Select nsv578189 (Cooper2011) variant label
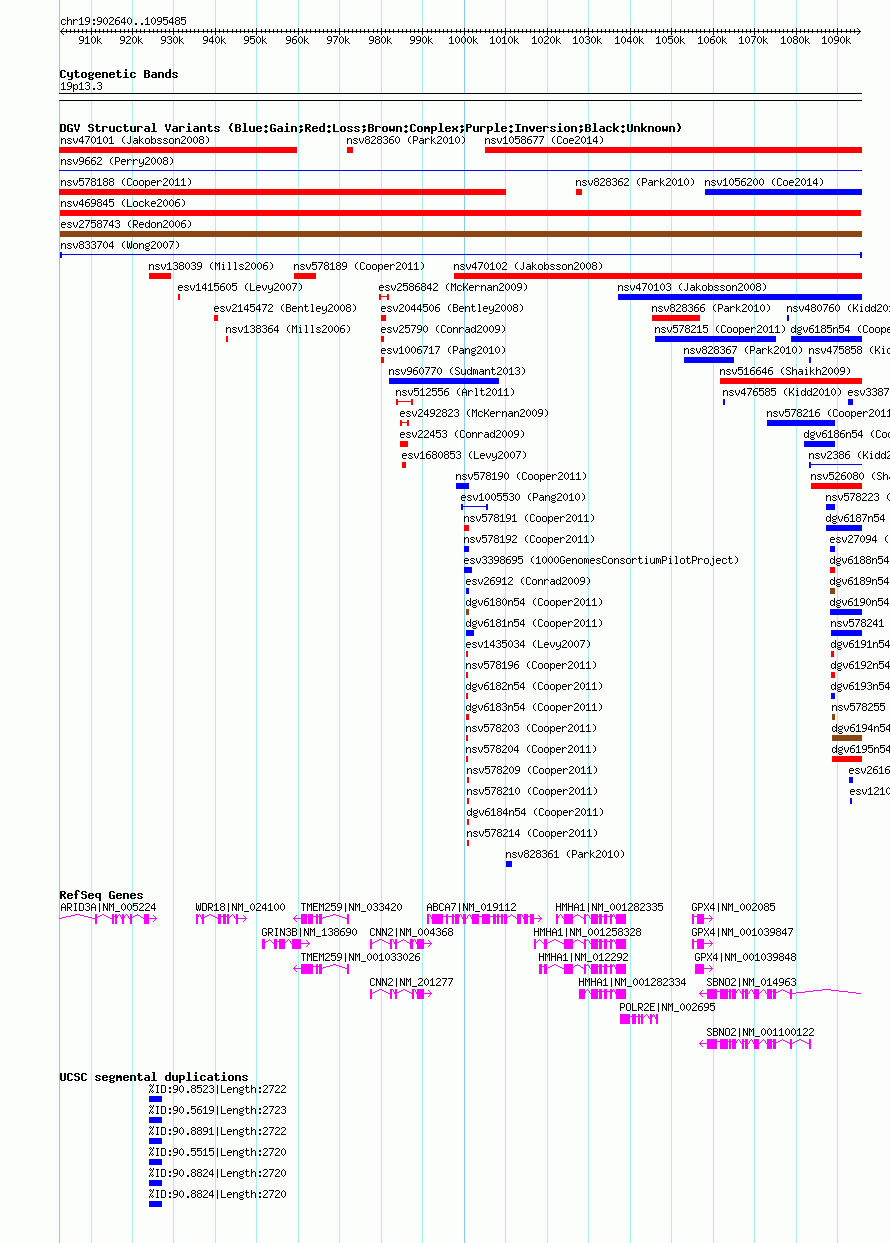The height and width of the screenshot is (1243, 890). (x=360, y=266)
